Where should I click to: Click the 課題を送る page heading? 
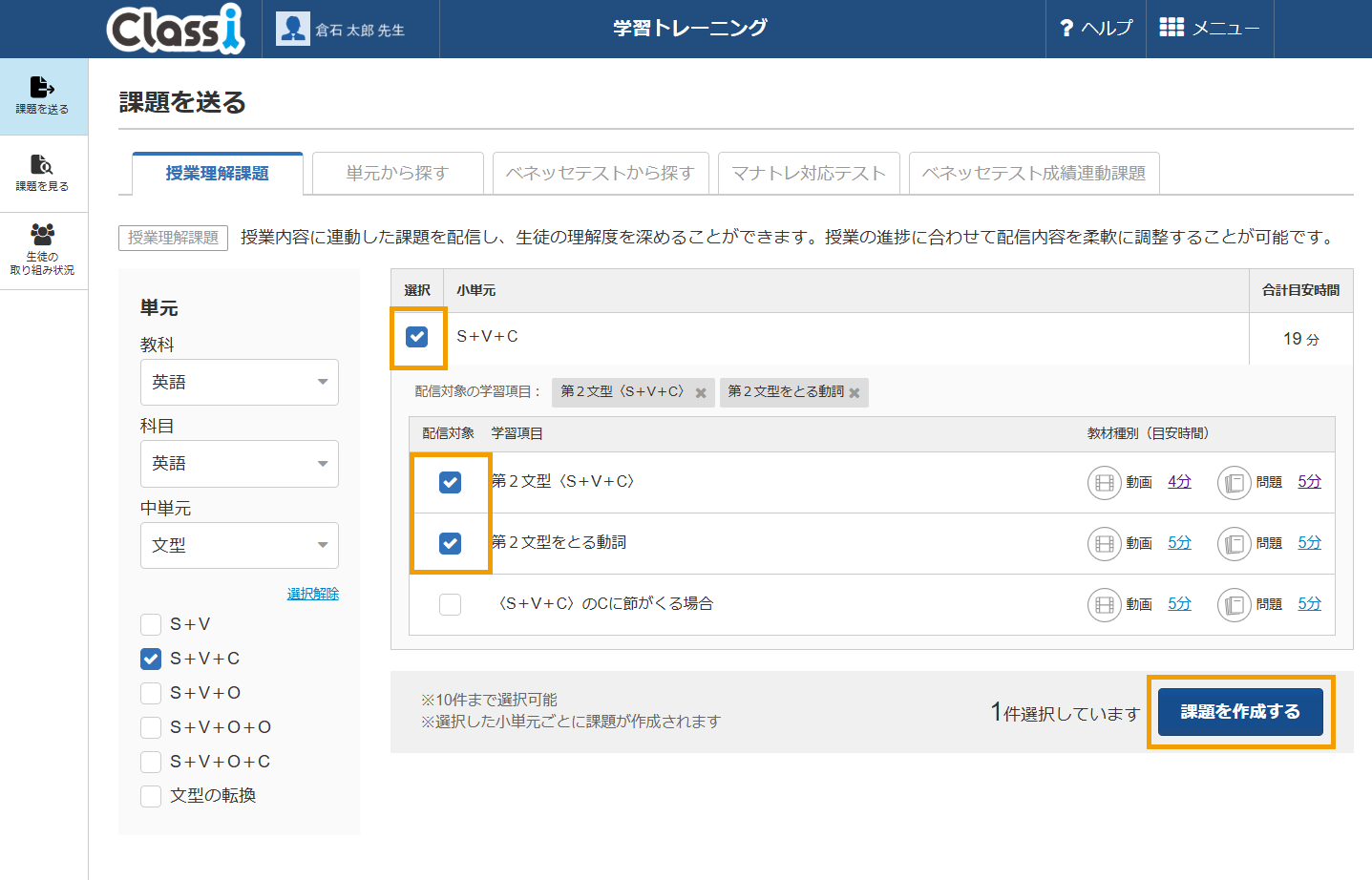click(182, 102)
